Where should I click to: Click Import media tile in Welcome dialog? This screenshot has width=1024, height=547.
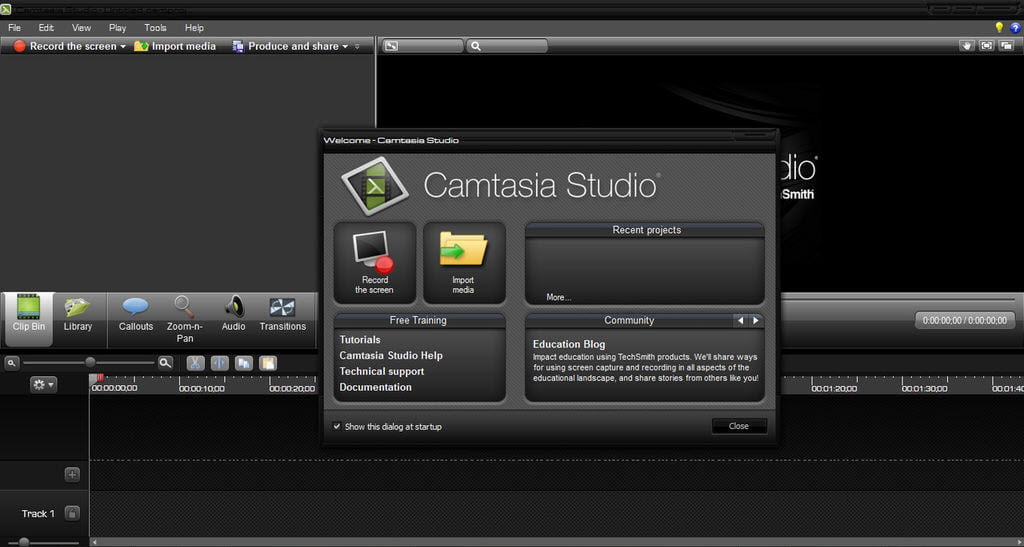[464, 262]
